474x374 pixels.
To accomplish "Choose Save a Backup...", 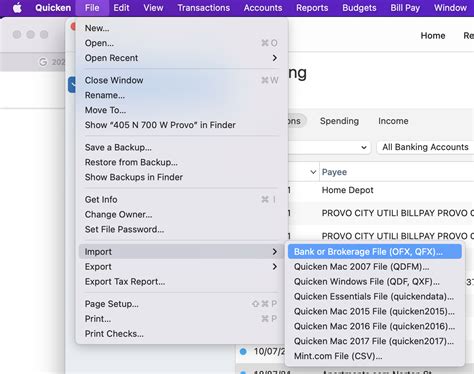I will click(182, 147).
